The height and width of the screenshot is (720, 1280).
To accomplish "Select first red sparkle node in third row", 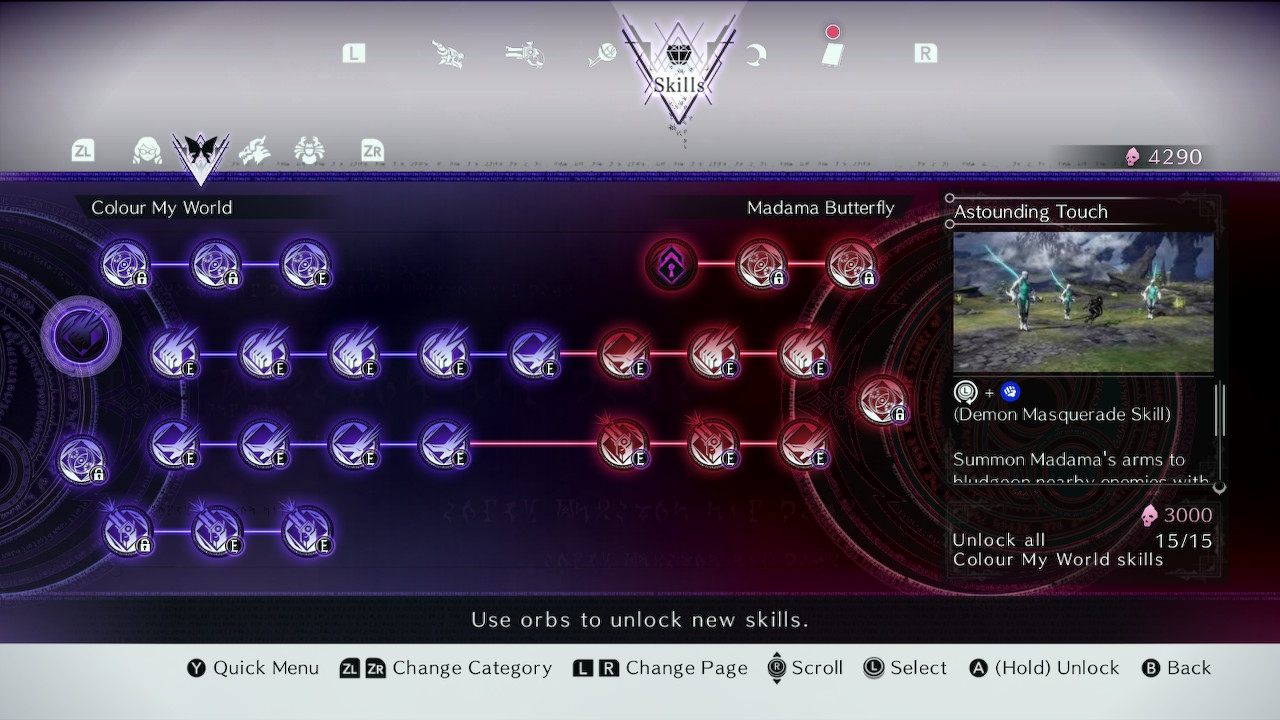I will pyautogui.click(x=624, y=443).
